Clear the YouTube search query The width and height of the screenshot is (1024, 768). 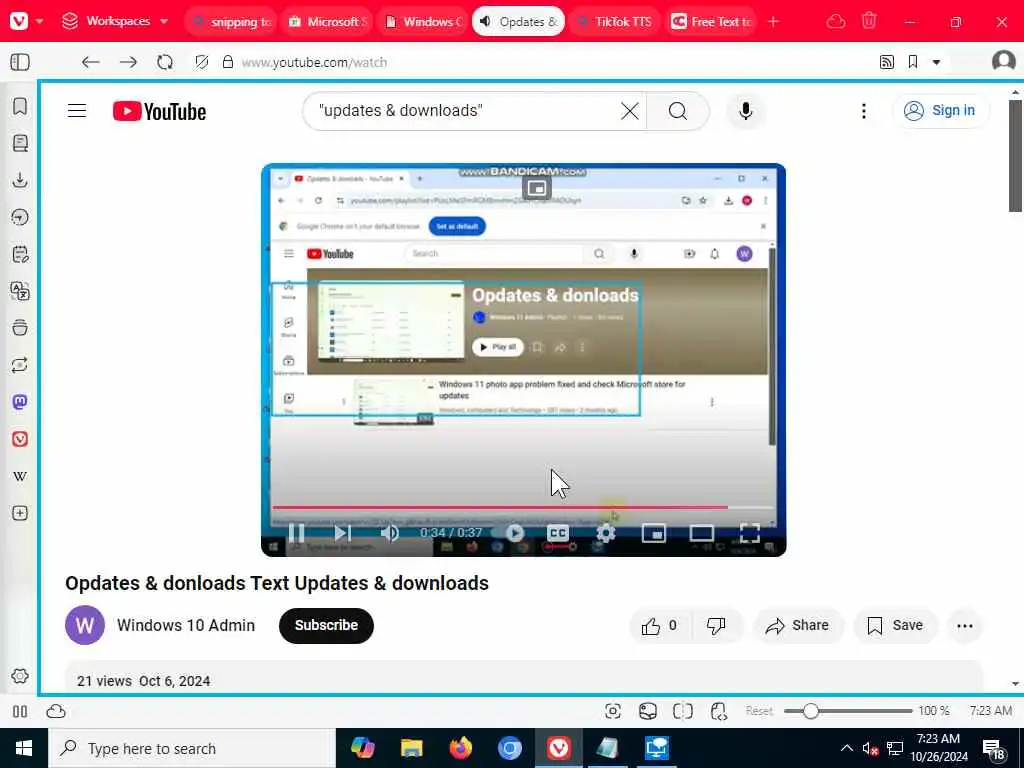(x=630, y=111)
